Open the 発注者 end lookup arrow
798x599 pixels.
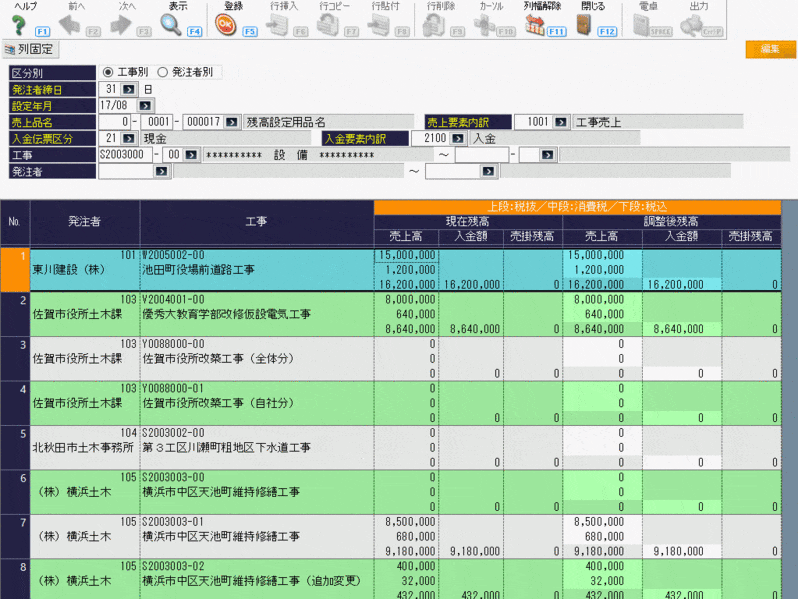488,172
